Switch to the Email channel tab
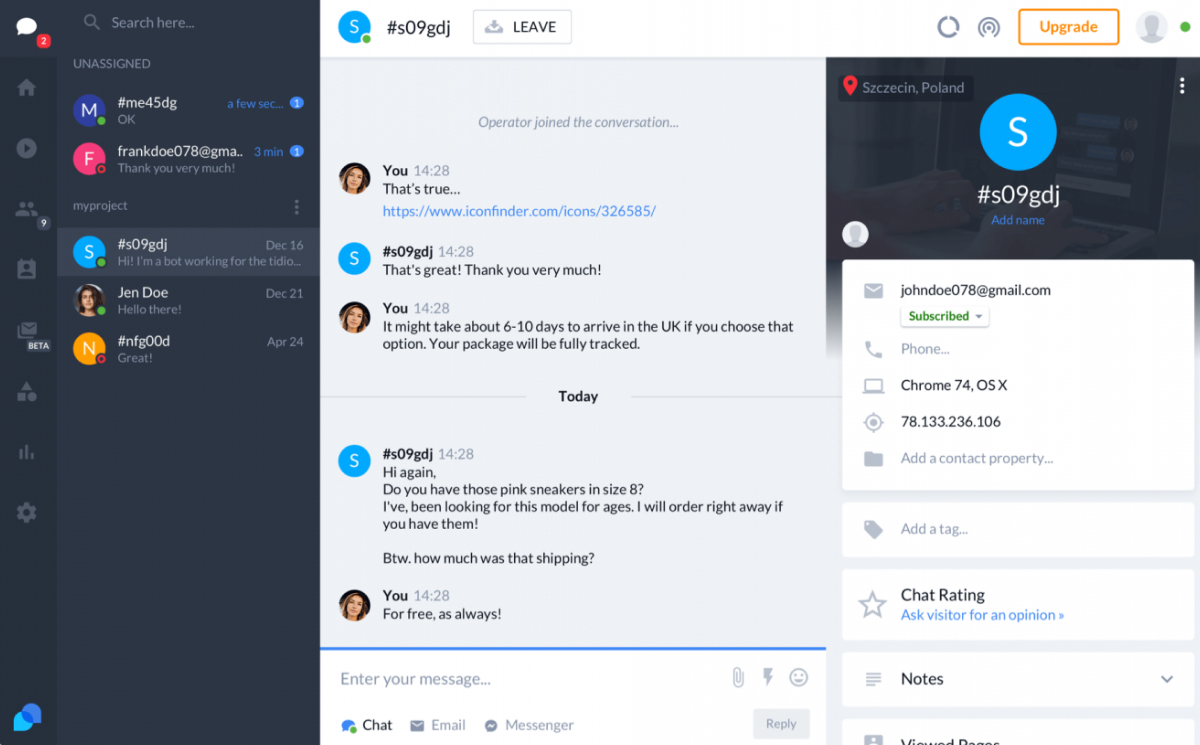1200x745 pixels. [x=438, y=725]
